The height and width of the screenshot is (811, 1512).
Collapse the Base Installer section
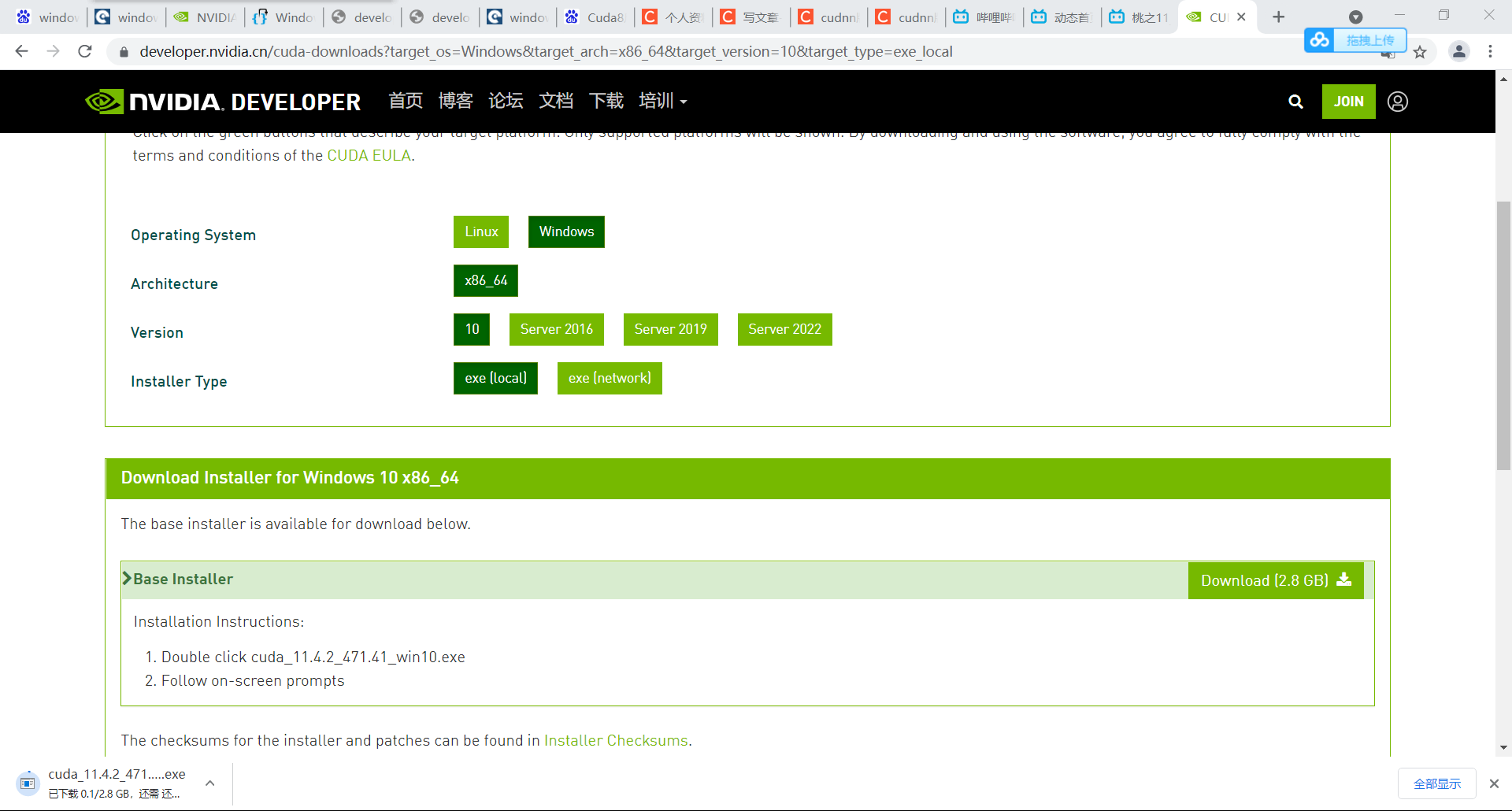[178, 579]
